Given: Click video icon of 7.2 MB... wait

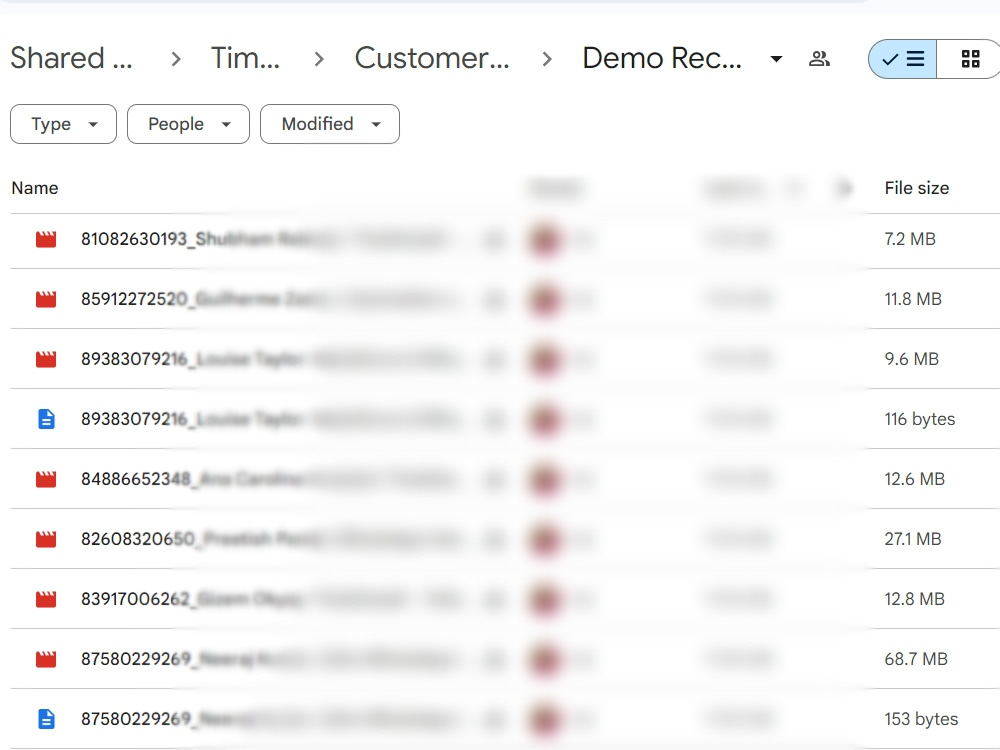Looking at the screenshot, I should coord(46,239).
